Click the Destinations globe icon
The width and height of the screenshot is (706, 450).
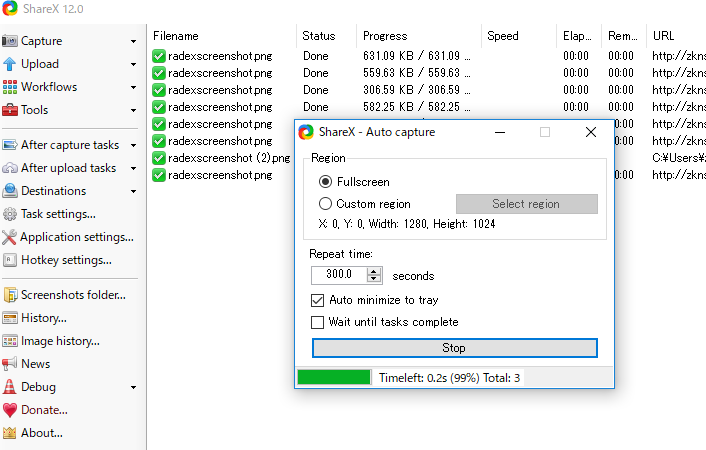pos(9,191)
